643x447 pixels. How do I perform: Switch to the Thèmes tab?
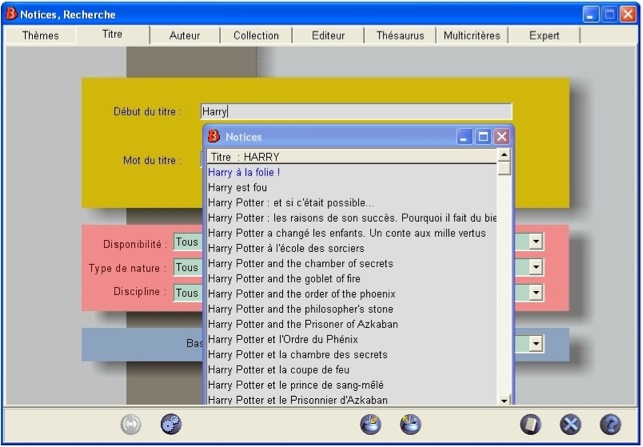pos(40,36)
